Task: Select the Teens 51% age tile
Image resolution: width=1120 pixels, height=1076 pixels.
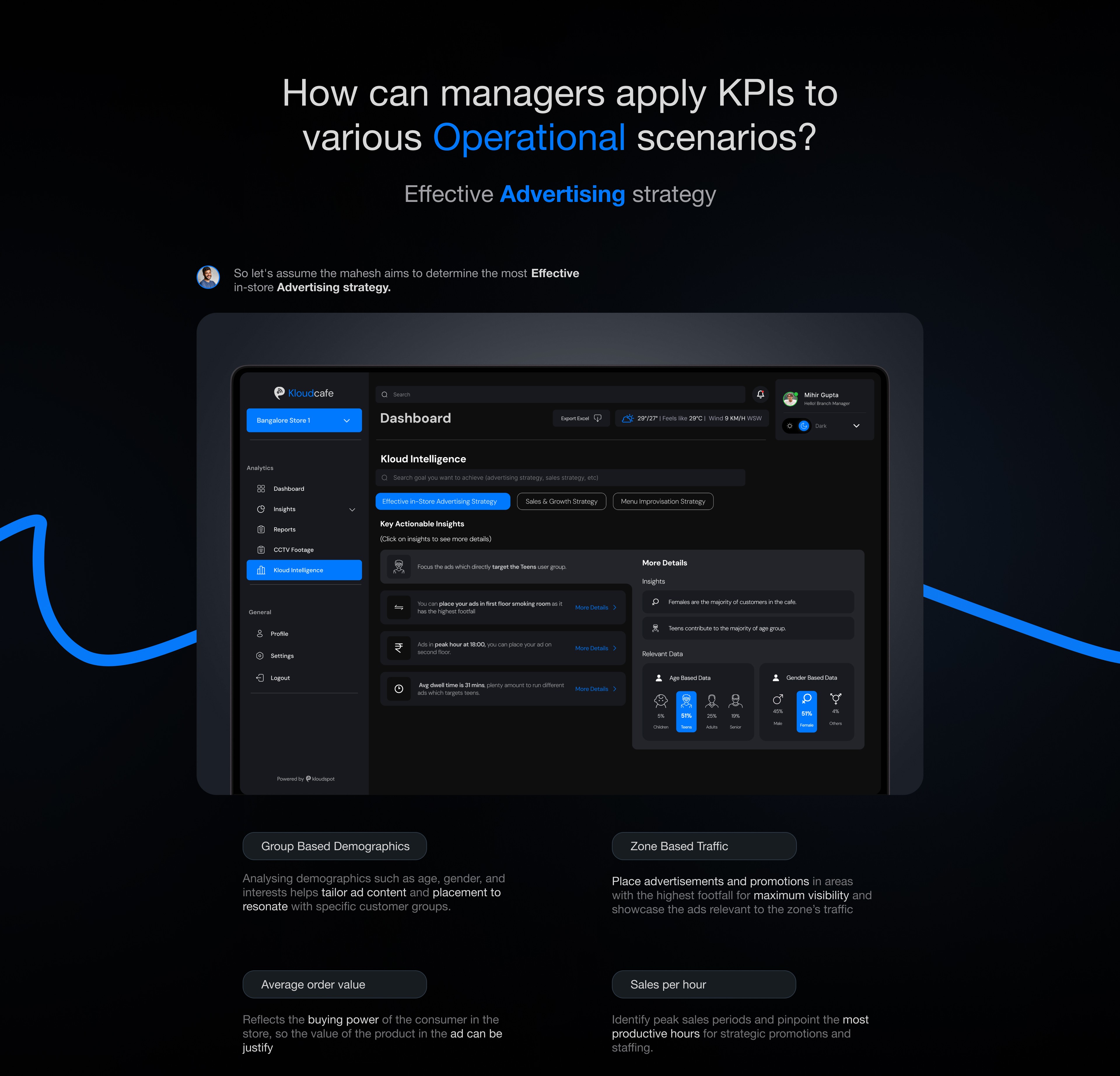Action: coord(686,711)
